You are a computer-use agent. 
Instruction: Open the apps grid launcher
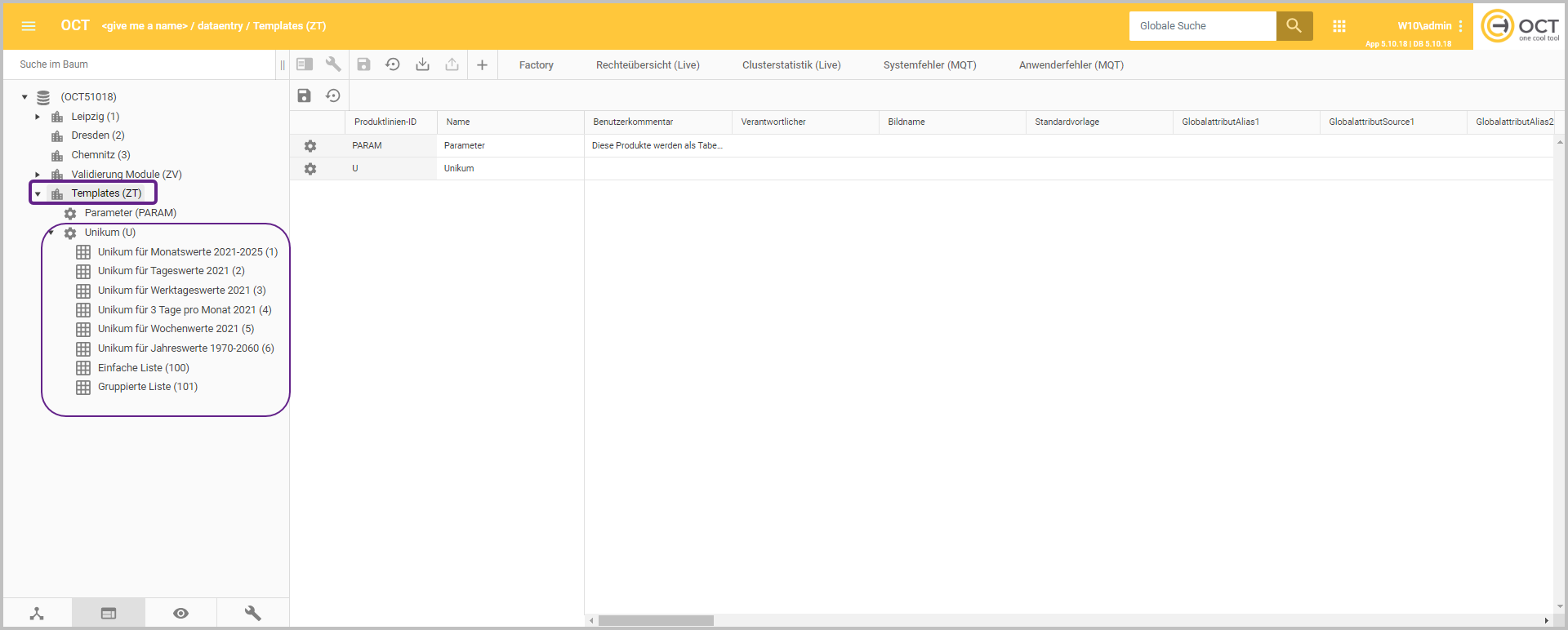1339,26
